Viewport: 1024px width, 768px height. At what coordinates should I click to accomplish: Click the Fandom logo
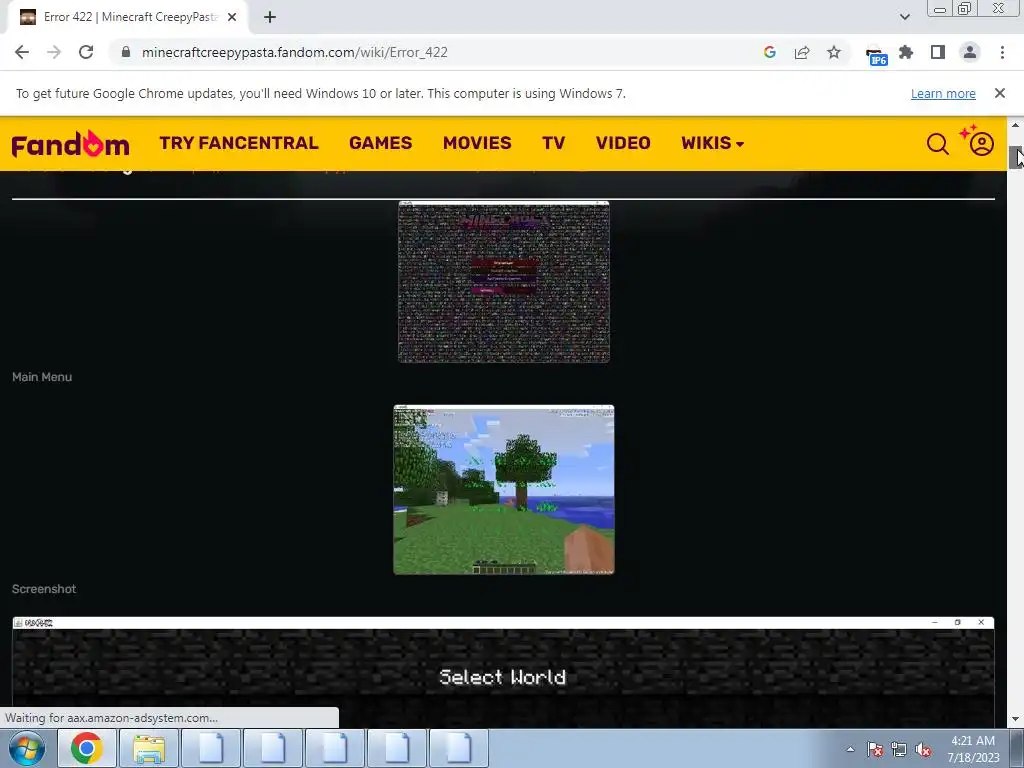coord(71,144)
